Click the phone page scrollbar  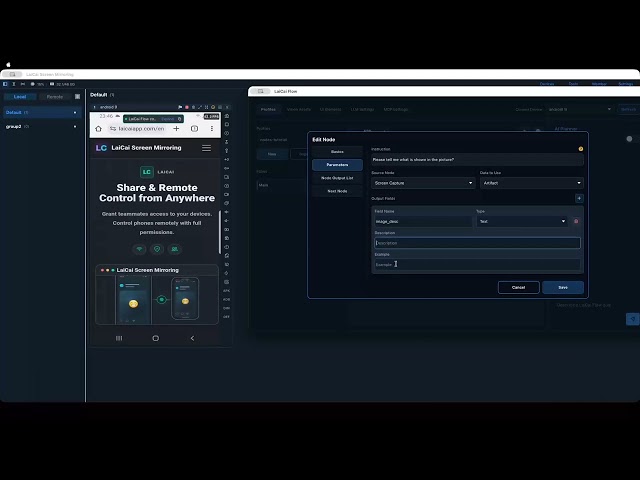(220, 232)
